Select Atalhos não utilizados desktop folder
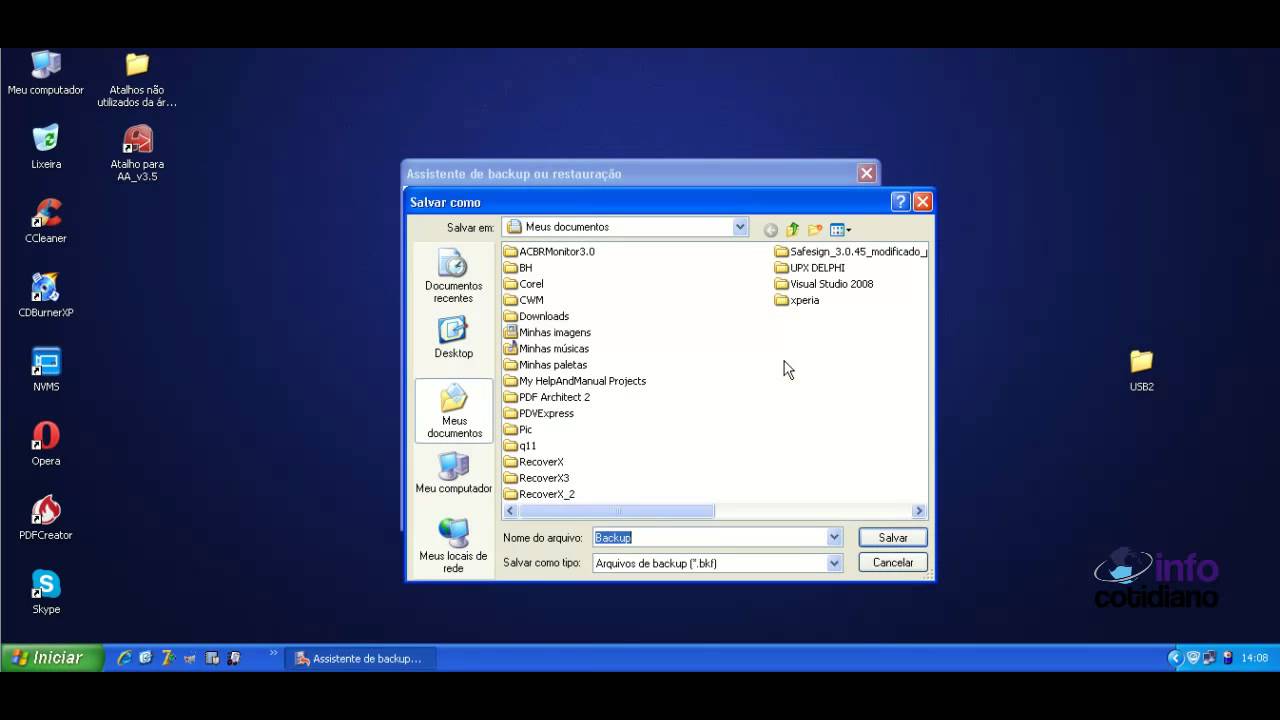The image size is (1280, 720). [x=137, y=79]
